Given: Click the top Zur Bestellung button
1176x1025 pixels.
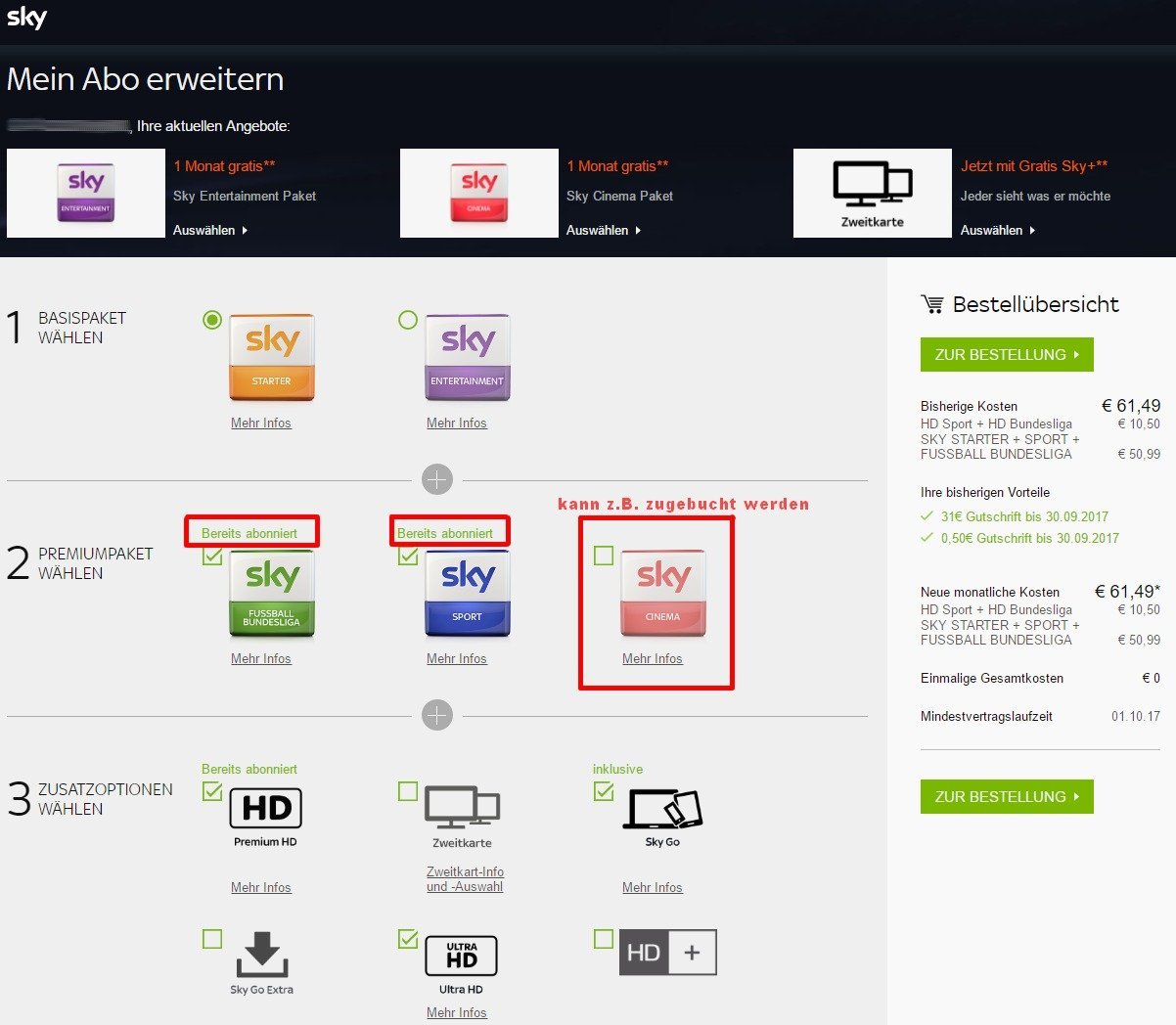Looking at the screenshot, I should tap(1007, 355).
